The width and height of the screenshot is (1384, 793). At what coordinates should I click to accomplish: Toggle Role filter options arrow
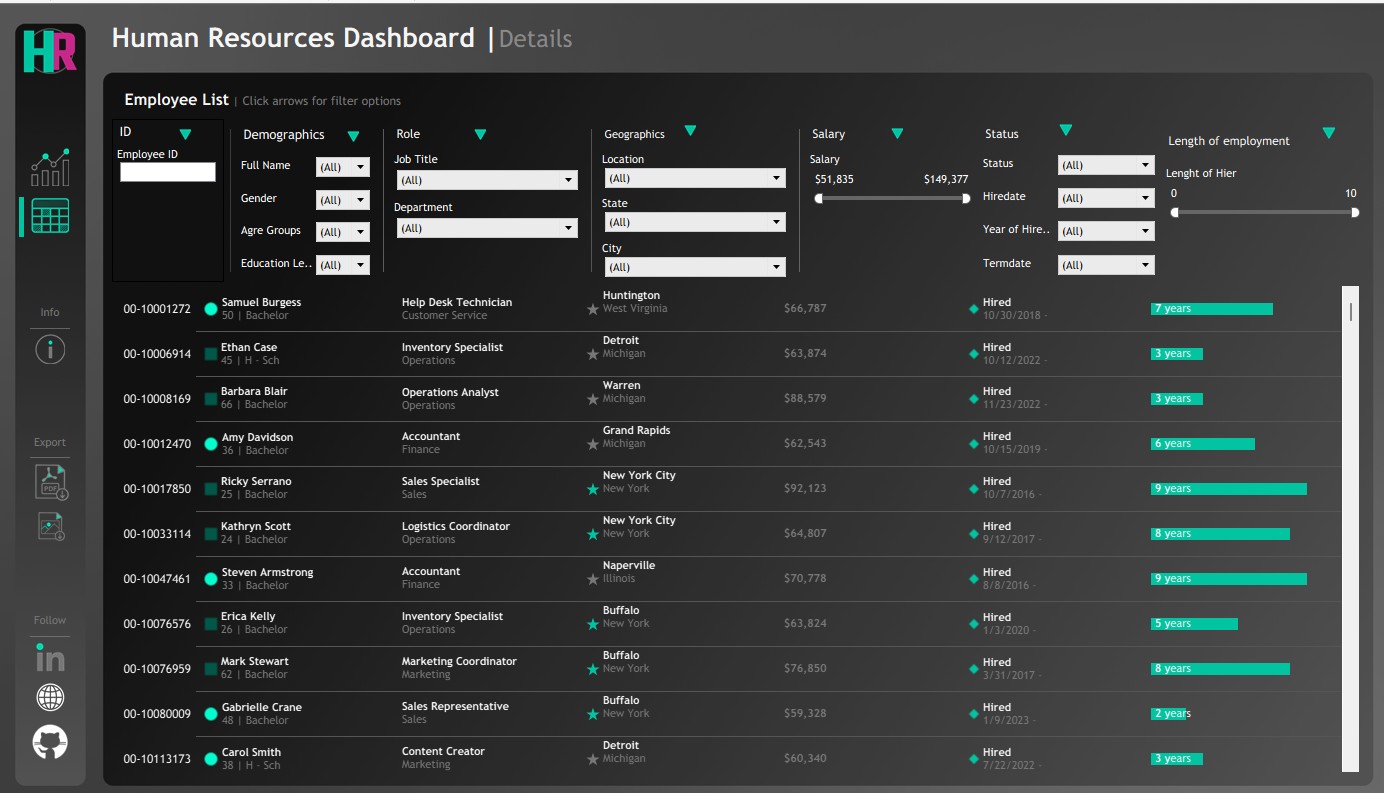[480, 134]
